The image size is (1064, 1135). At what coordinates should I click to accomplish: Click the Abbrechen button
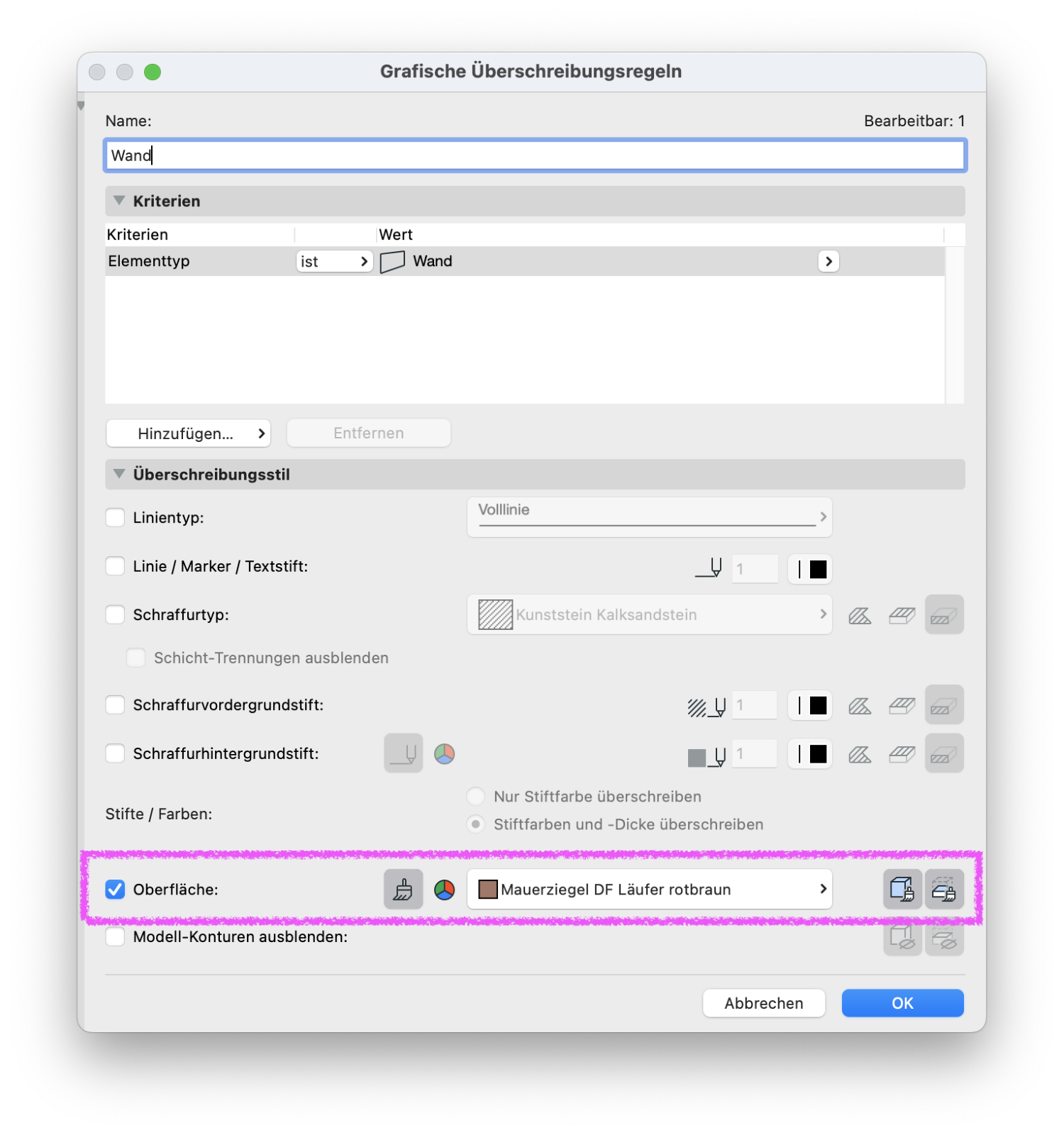point(763,1003)
